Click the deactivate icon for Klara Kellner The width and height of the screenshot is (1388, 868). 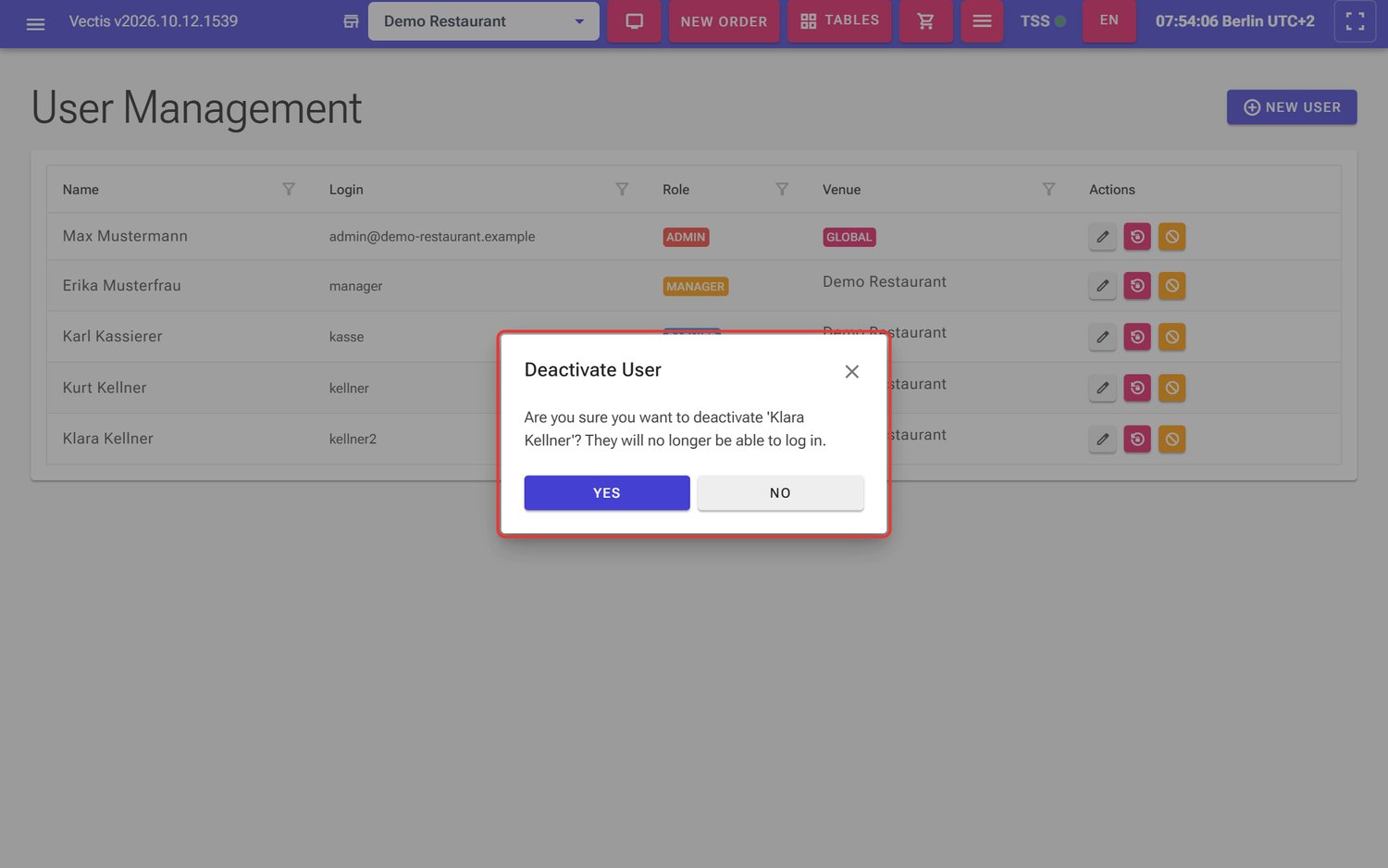1172,439
